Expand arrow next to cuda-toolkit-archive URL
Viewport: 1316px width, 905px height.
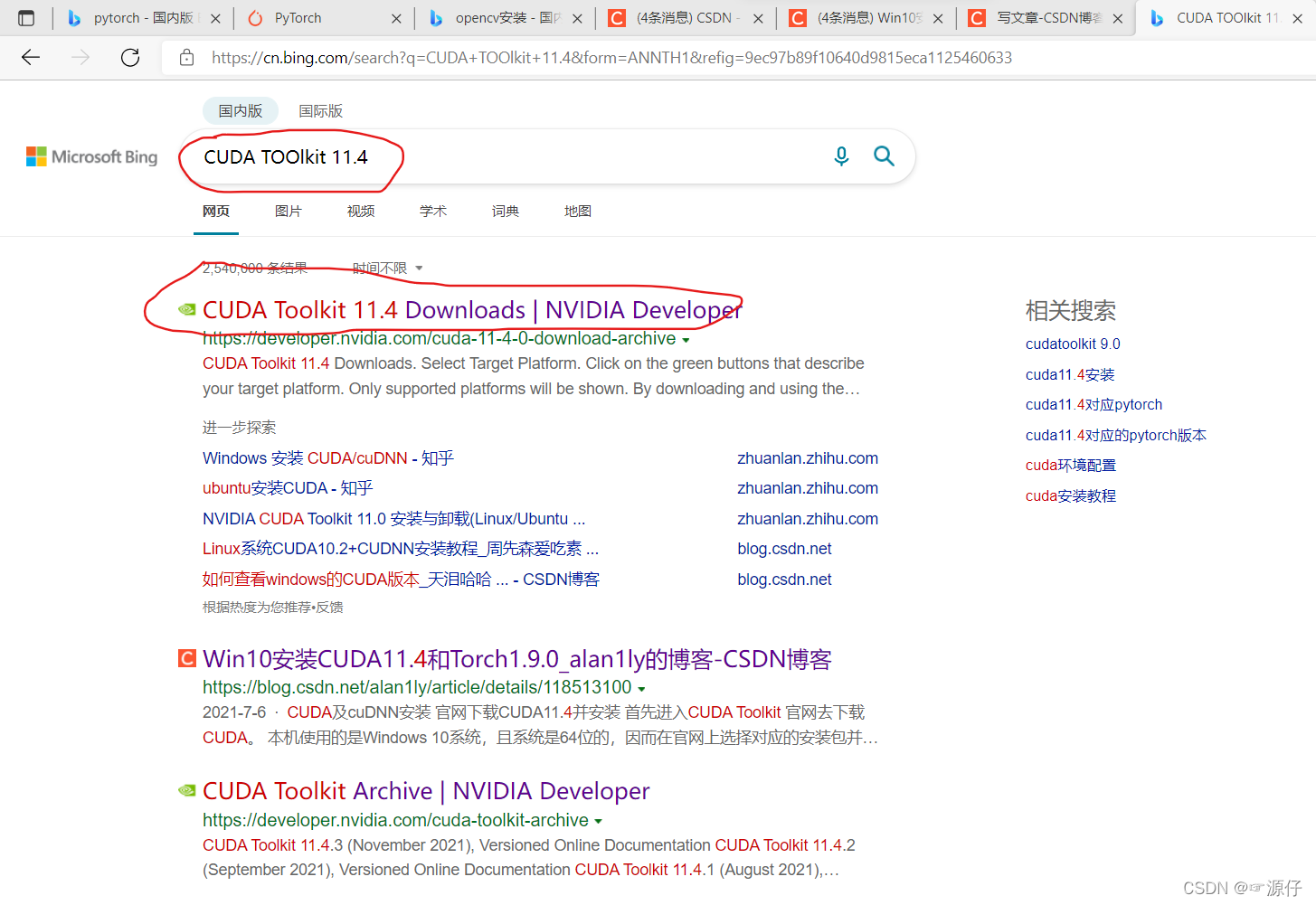click(x=599, y=822)
